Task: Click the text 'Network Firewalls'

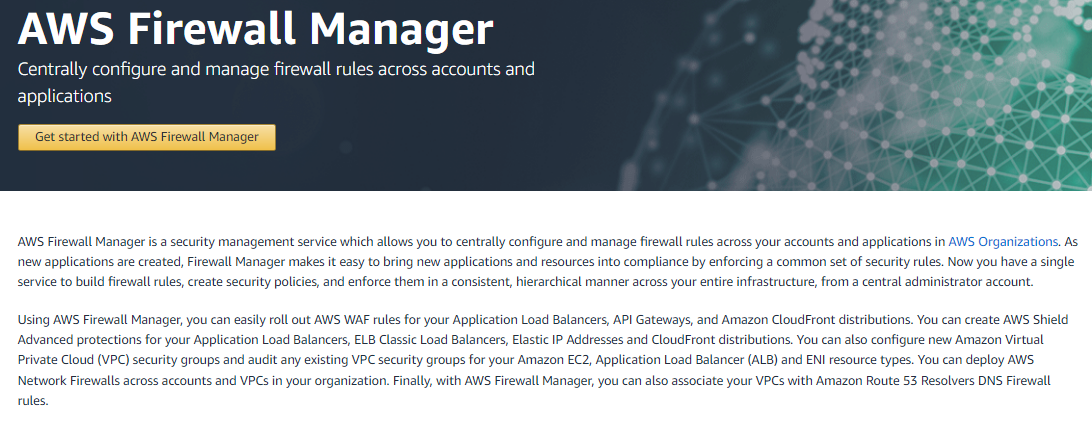Action: (x=69, y=380)
